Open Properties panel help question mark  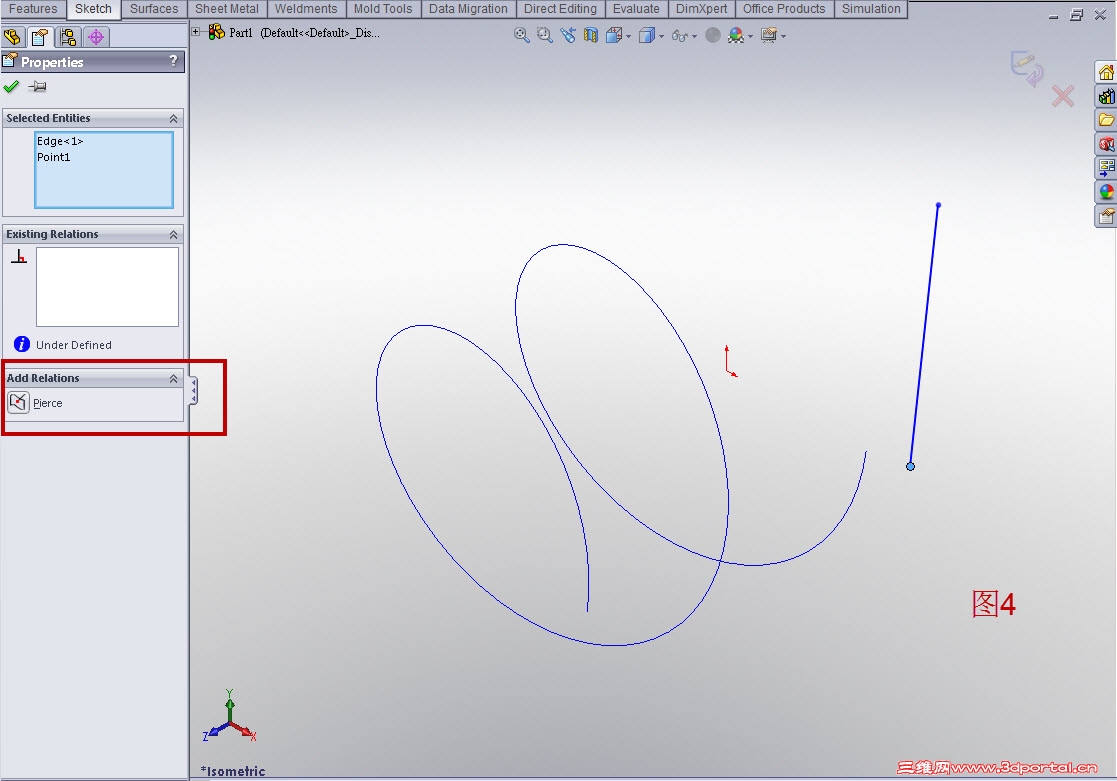(x=173, y=61)
